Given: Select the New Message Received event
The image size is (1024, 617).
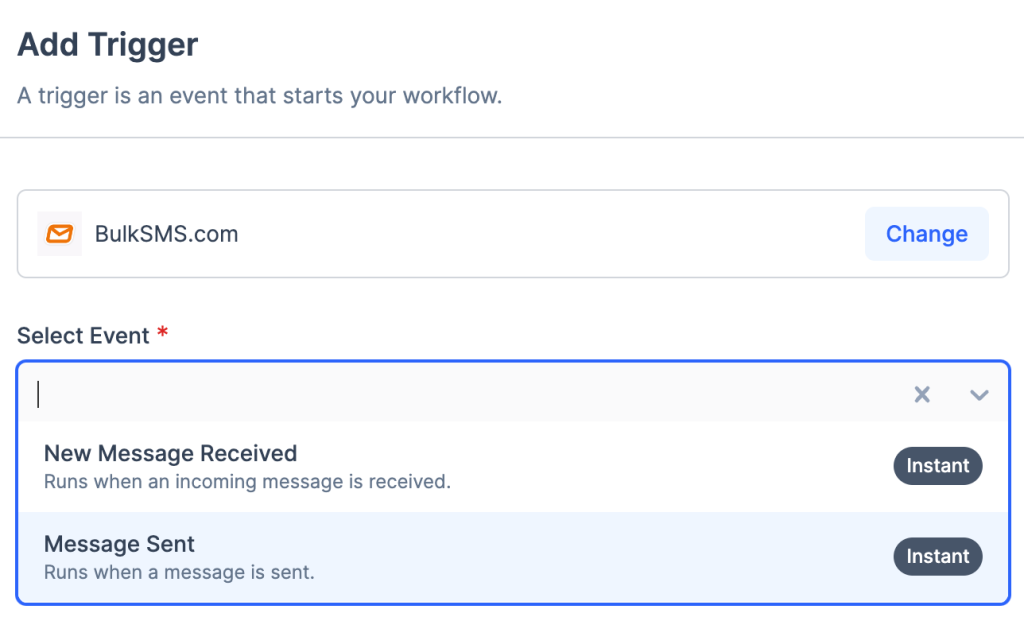Looking at the screenshot, I should tap(170, 454).
